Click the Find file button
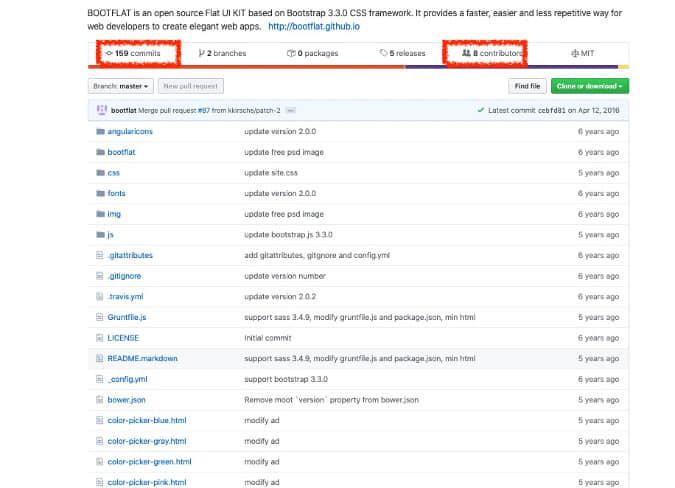This screenshot has width=675, height=488. tap(527, 87)
